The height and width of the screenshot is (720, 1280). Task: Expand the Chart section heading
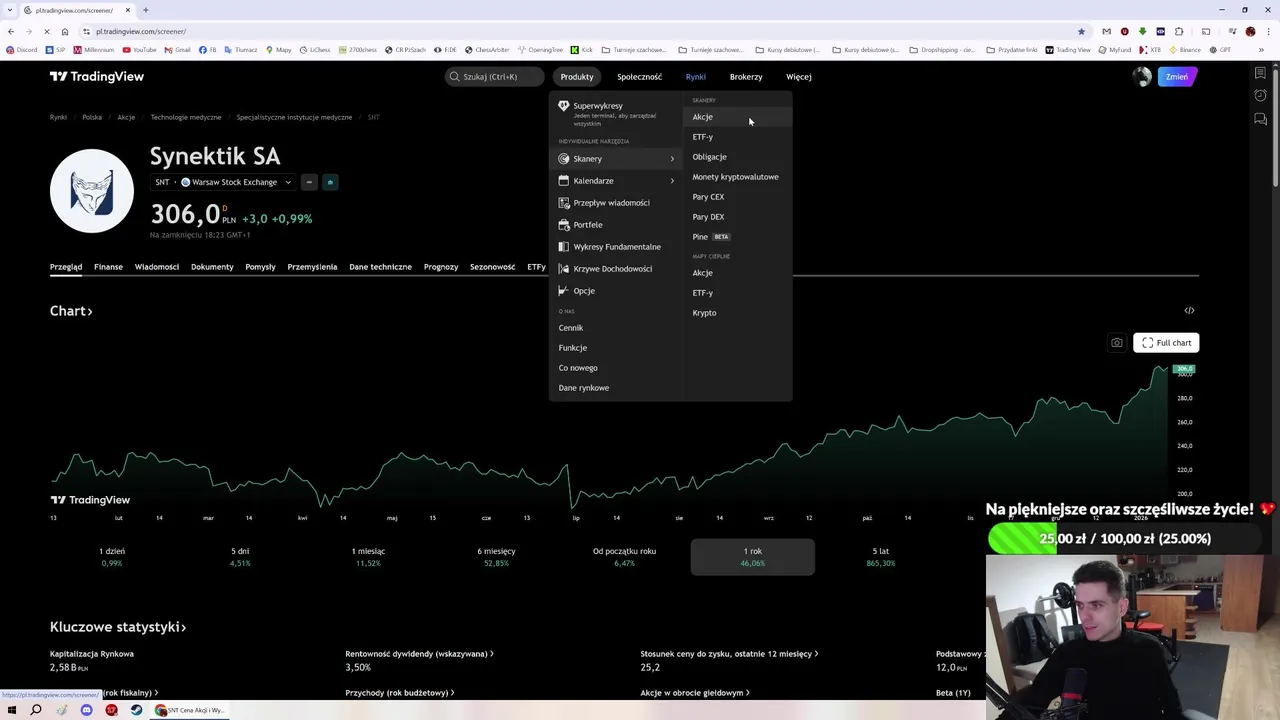tap(71, 311)
